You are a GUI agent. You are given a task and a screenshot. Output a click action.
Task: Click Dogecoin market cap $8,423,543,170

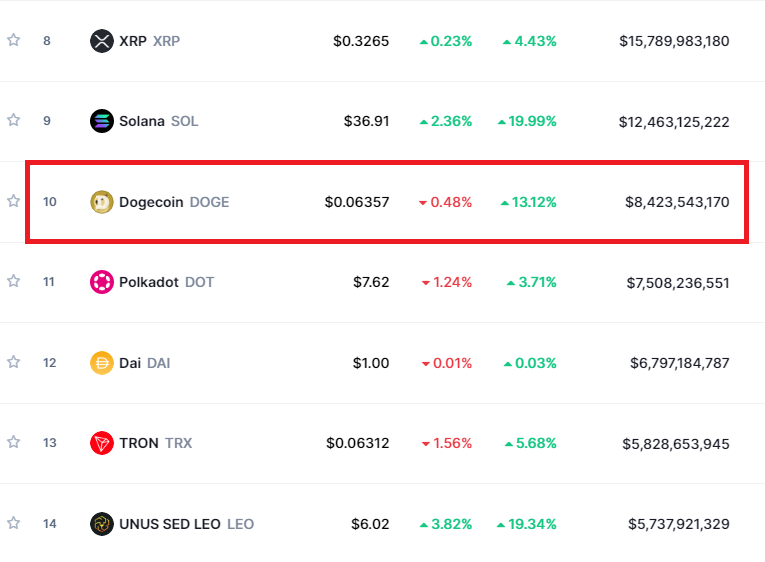click(677, 202)
